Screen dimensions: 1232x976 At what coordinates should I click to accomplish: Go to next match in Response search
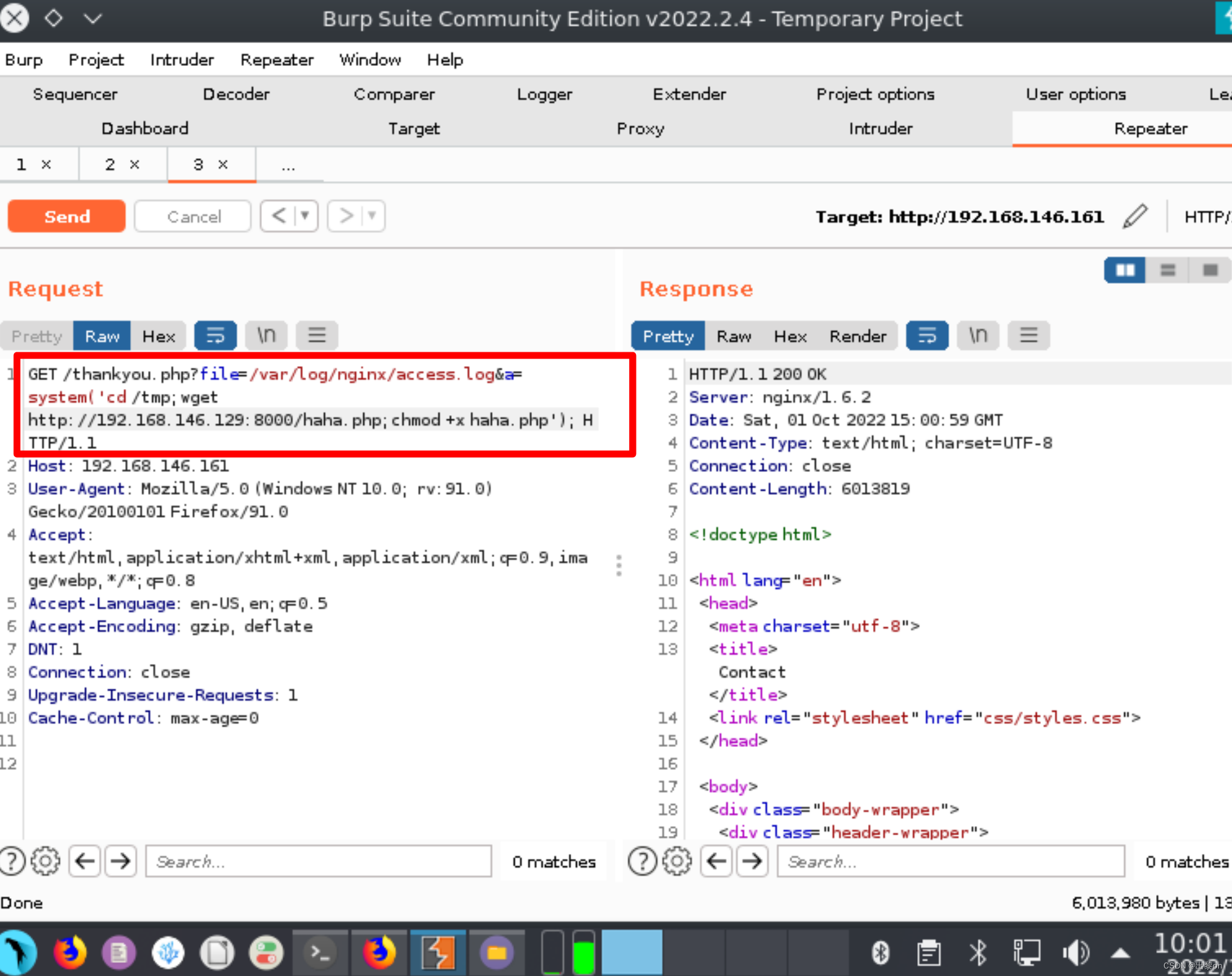[x=752, y=861]
